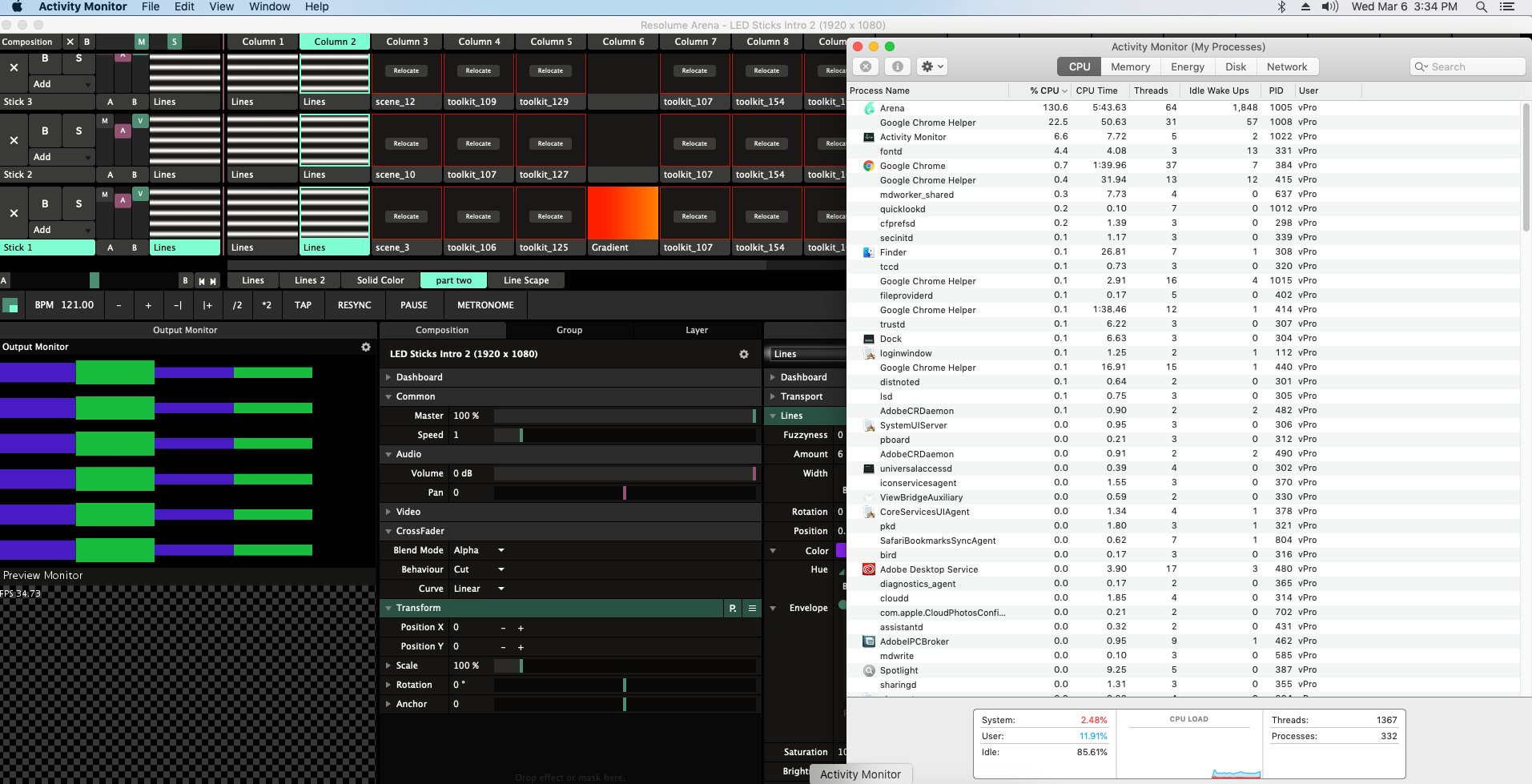Open the Transform effect hamburger menu
1532x784 pixels.
coord(752,609)
